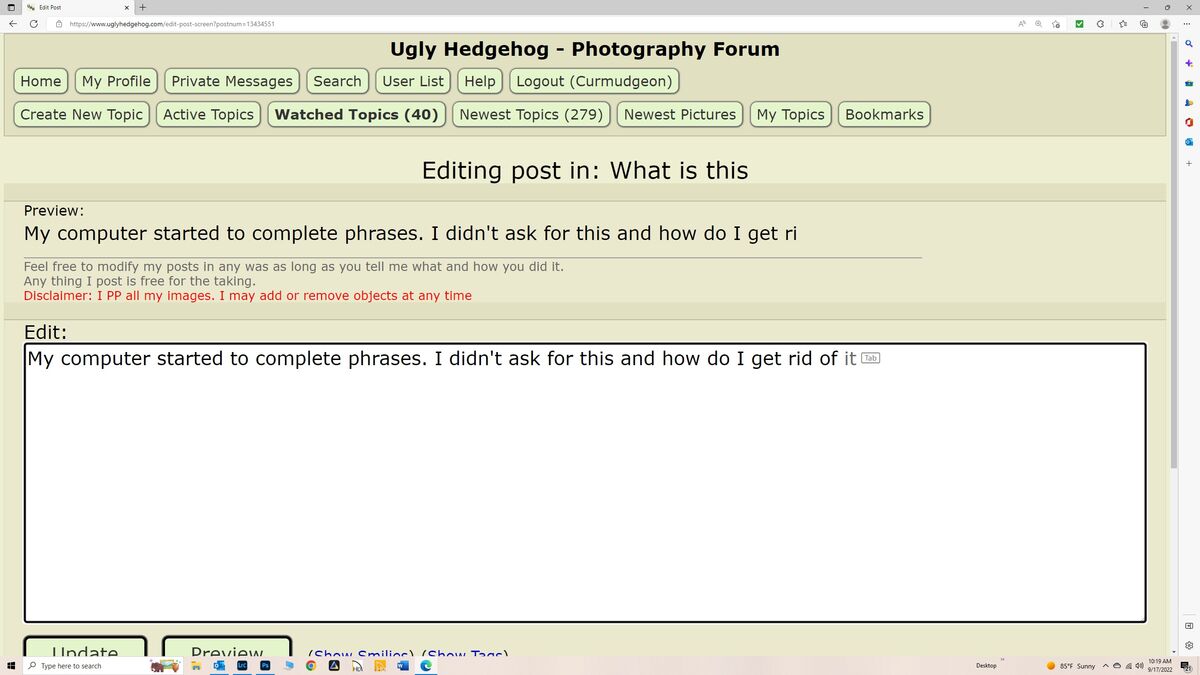This screenshot has width=1200, height=675.
Task: Open the Edge browser settings gear in sidebar
Action: [x=1189, y=645]
